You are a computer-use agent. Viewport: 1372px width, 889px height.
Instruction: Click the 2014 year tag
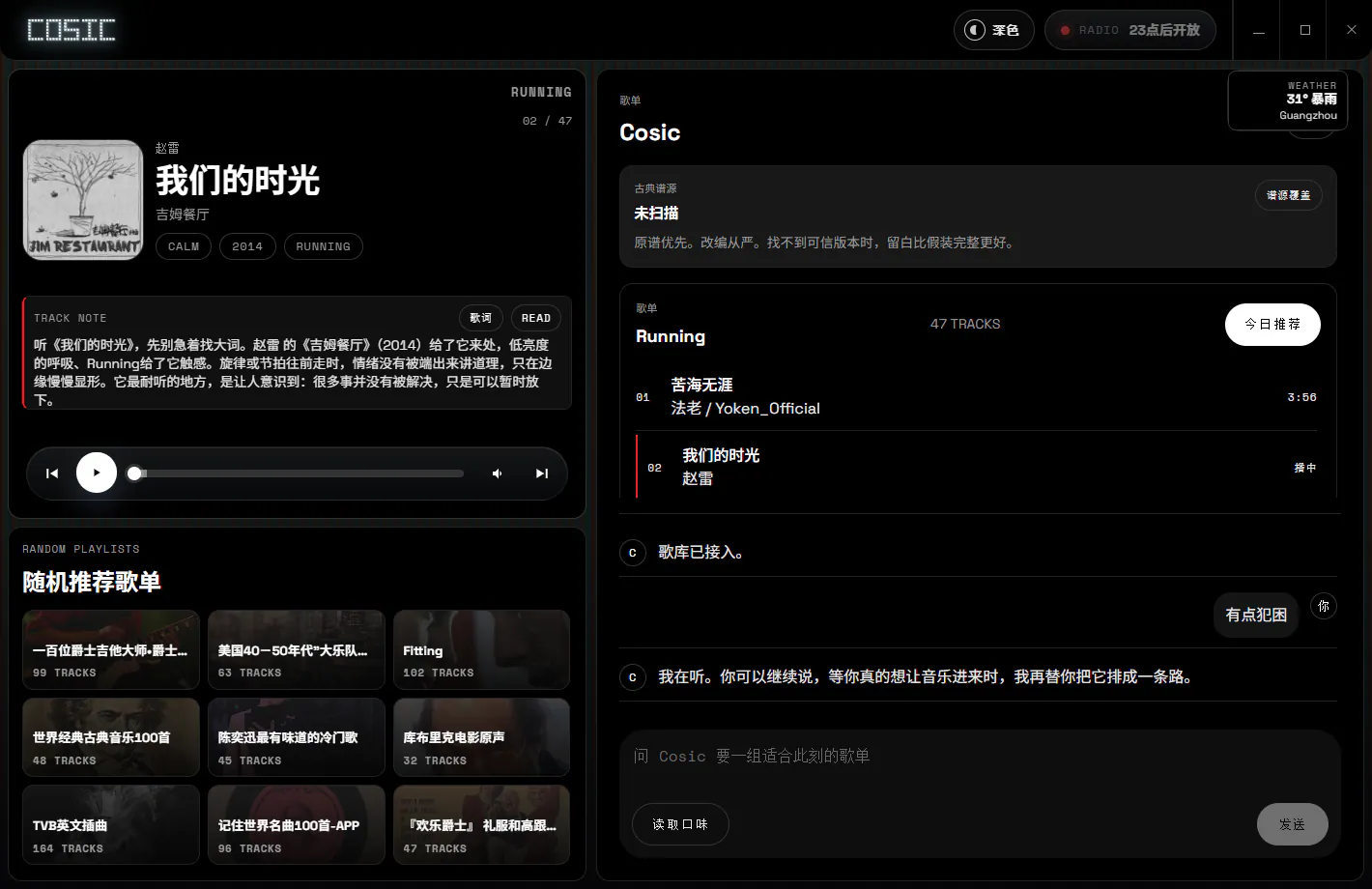247,246
